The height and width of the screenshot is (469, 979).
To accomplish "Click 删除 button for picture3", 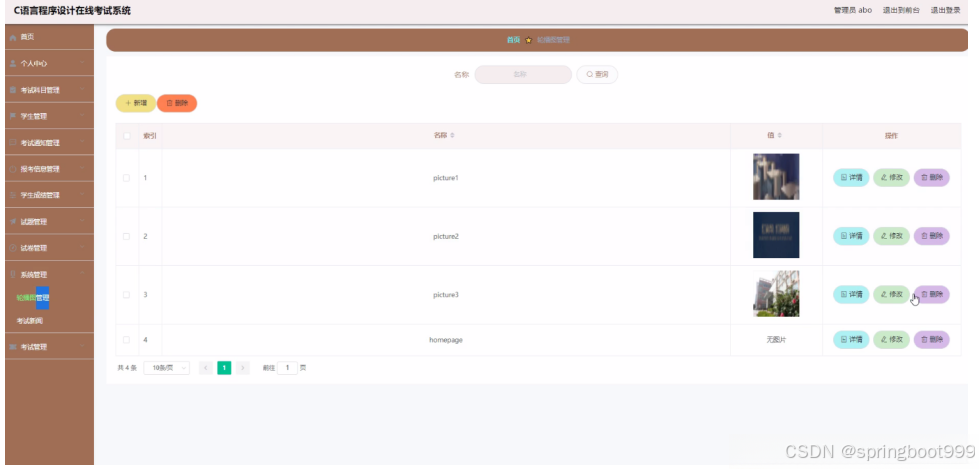I will click(932, 295).
